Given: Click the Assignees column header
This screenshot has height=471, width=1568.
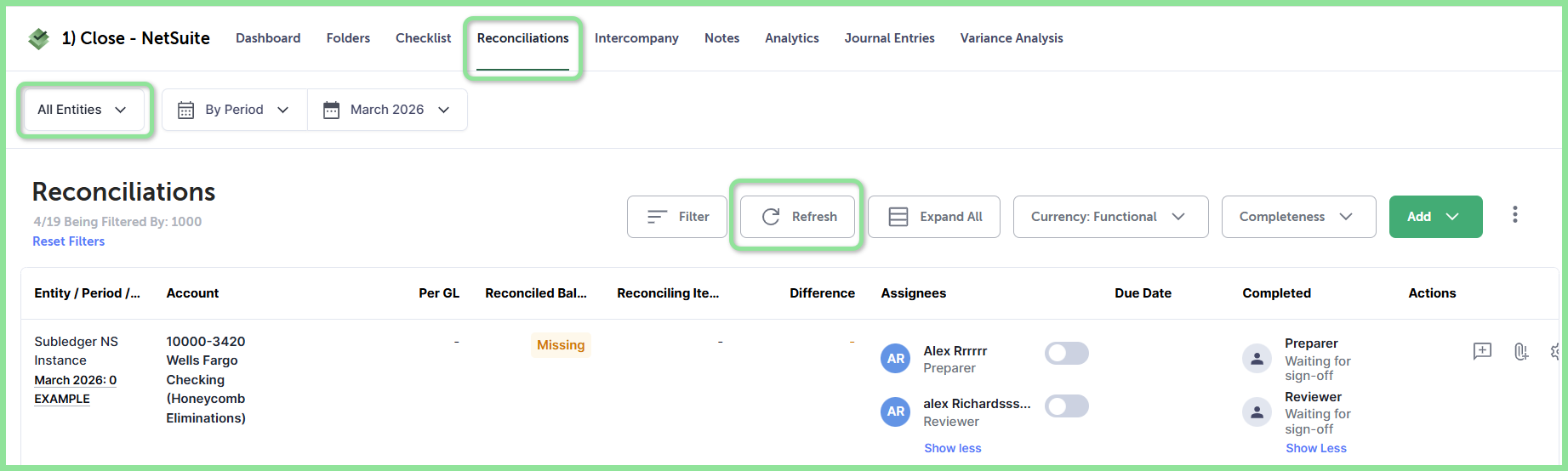Looking at the screenshot, I should (913, 293).
